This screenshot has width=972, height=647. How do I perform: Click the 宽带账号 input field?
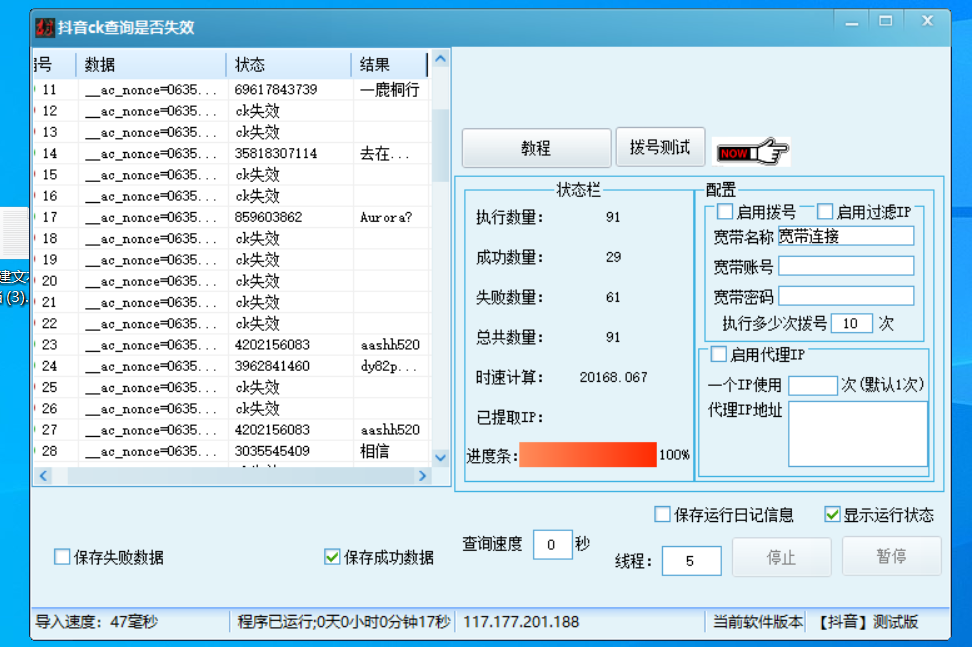point(846,266)
